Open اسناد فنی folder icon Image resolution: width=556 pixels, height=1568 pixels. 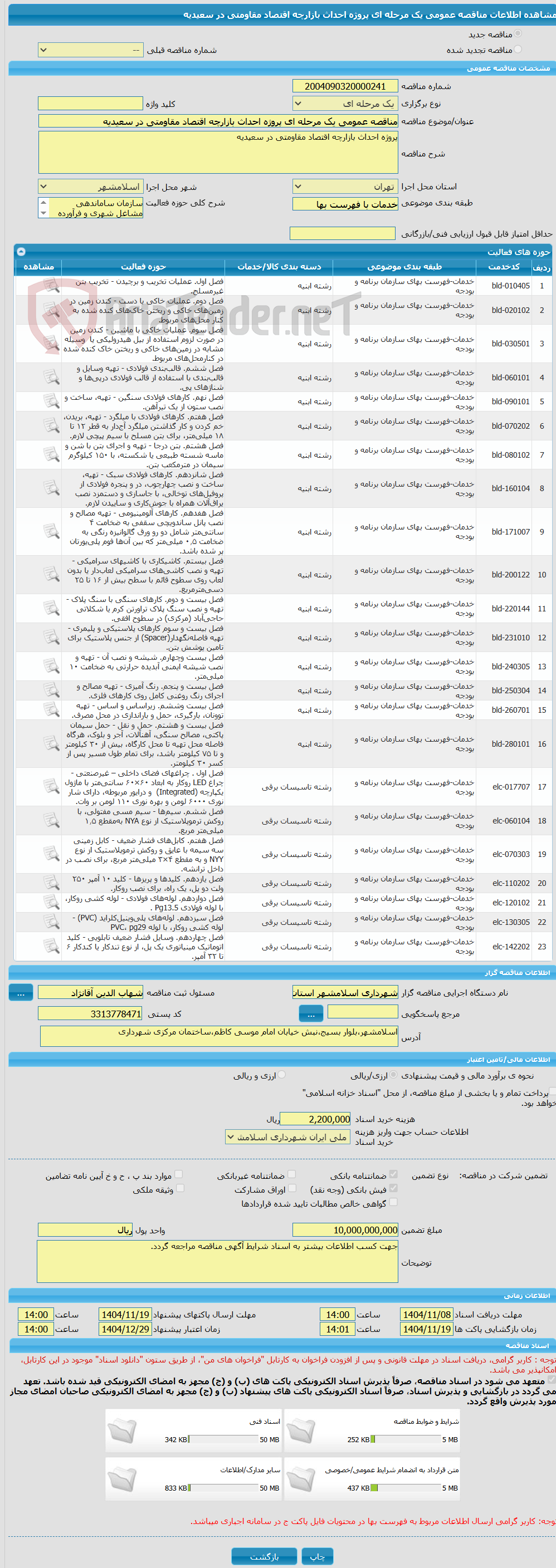click(122, 1431)
